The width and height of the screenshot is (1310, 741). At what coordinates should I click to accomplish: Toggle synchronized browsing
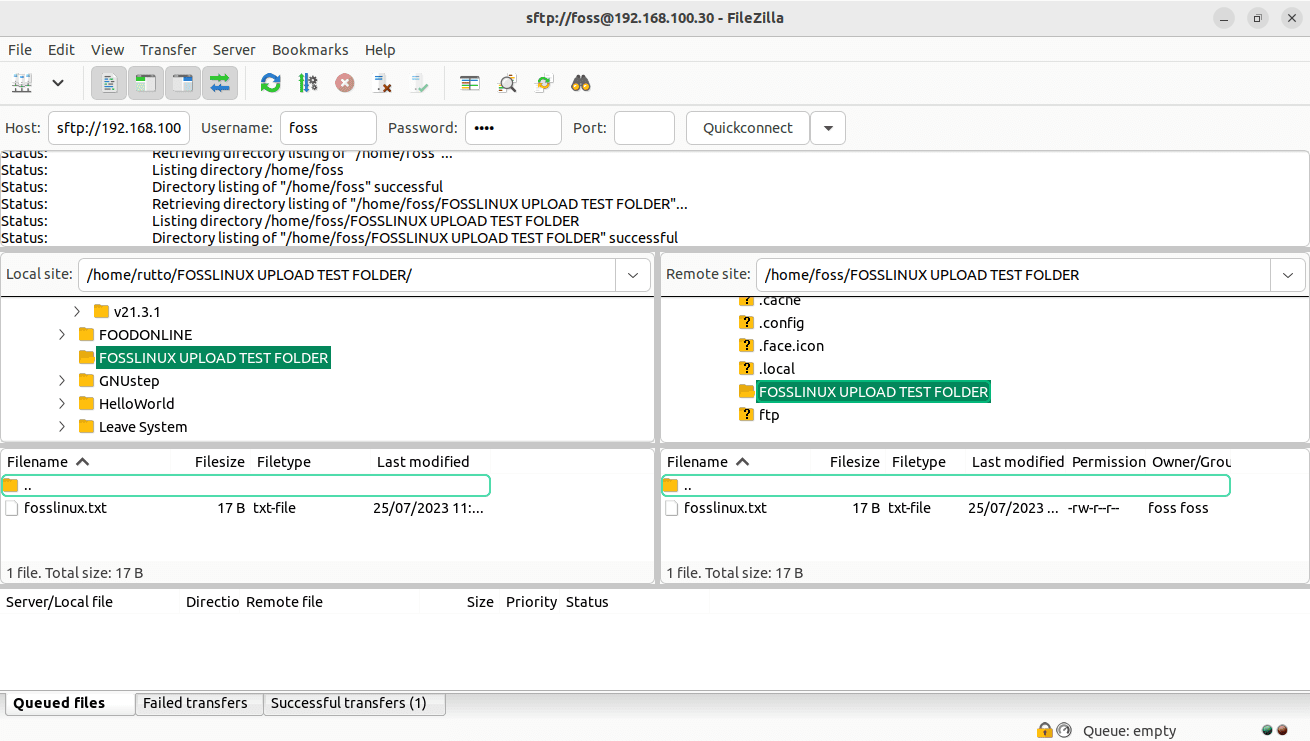click(x=544, y=83)
